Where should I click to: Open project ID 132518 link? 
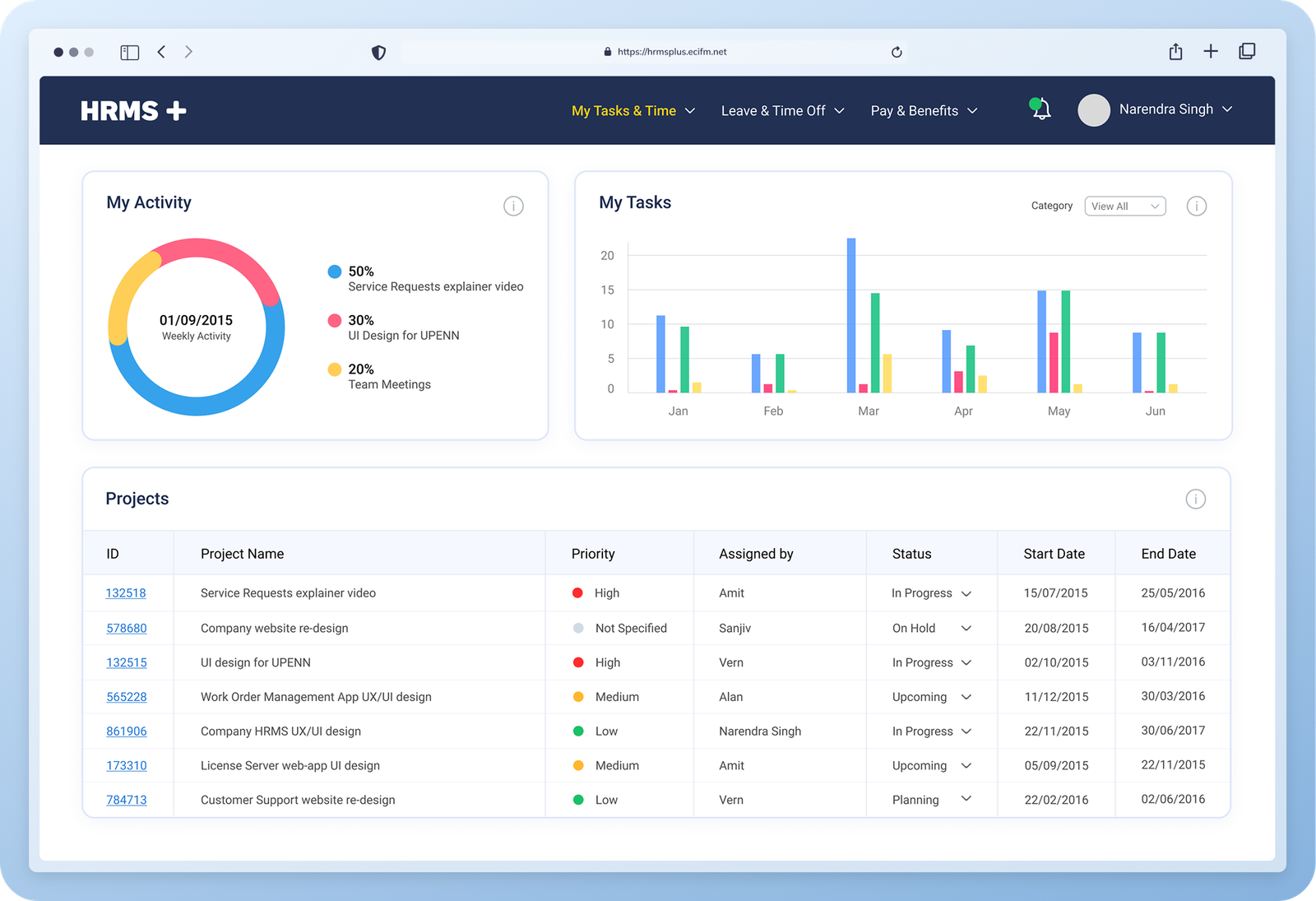point(126,593)
